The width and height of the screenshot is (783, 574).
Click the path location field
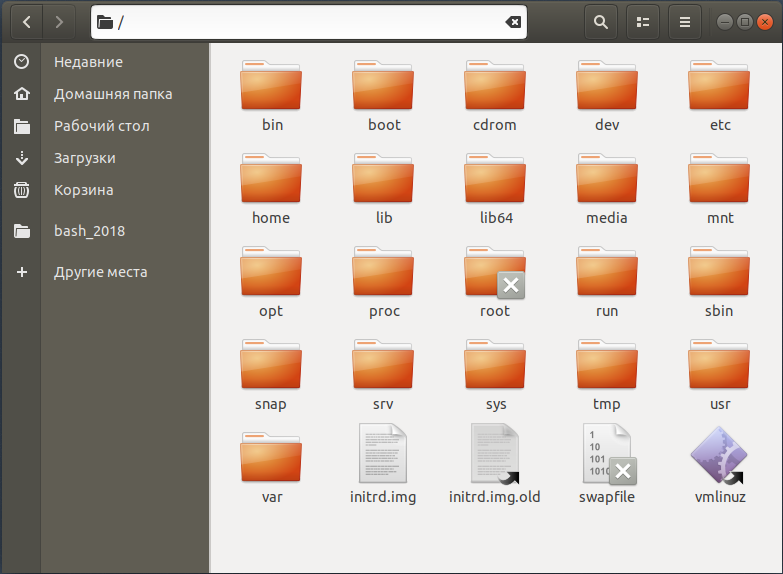pyautogui.click(x=300, y=22)
